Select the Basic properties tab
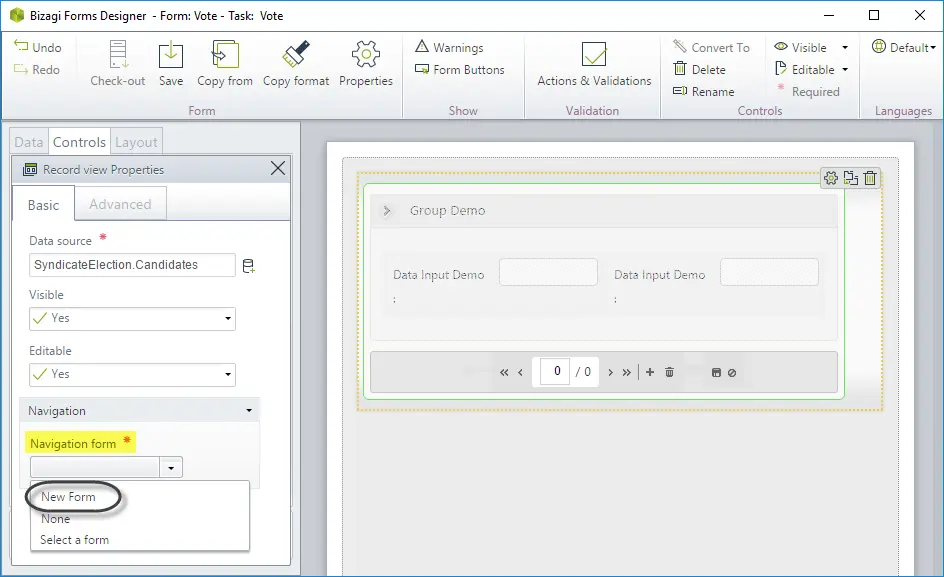Viewport: 944px width, 577px height. tap(43, 205)
